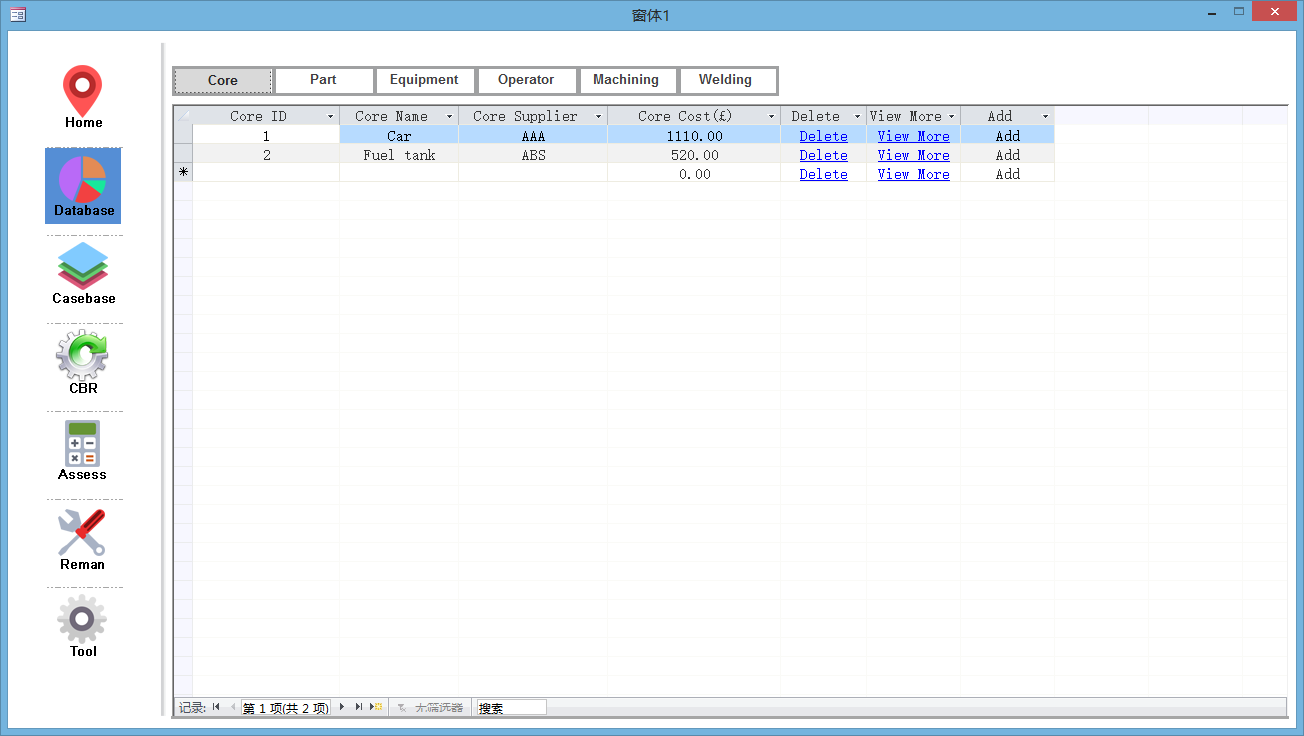Click View More for Fuel tank
The width and height of the screenshot is (1304, 736).
click(913, 155)
